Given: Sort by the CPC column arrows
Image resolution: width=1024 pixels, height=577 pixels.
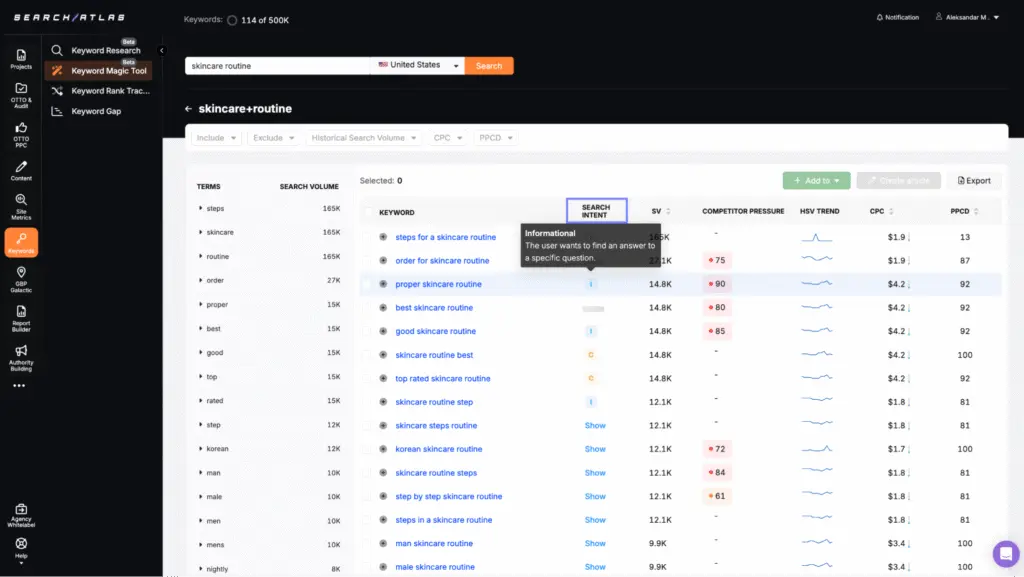Looking at the screenshot, I should [x=891, y=211].
